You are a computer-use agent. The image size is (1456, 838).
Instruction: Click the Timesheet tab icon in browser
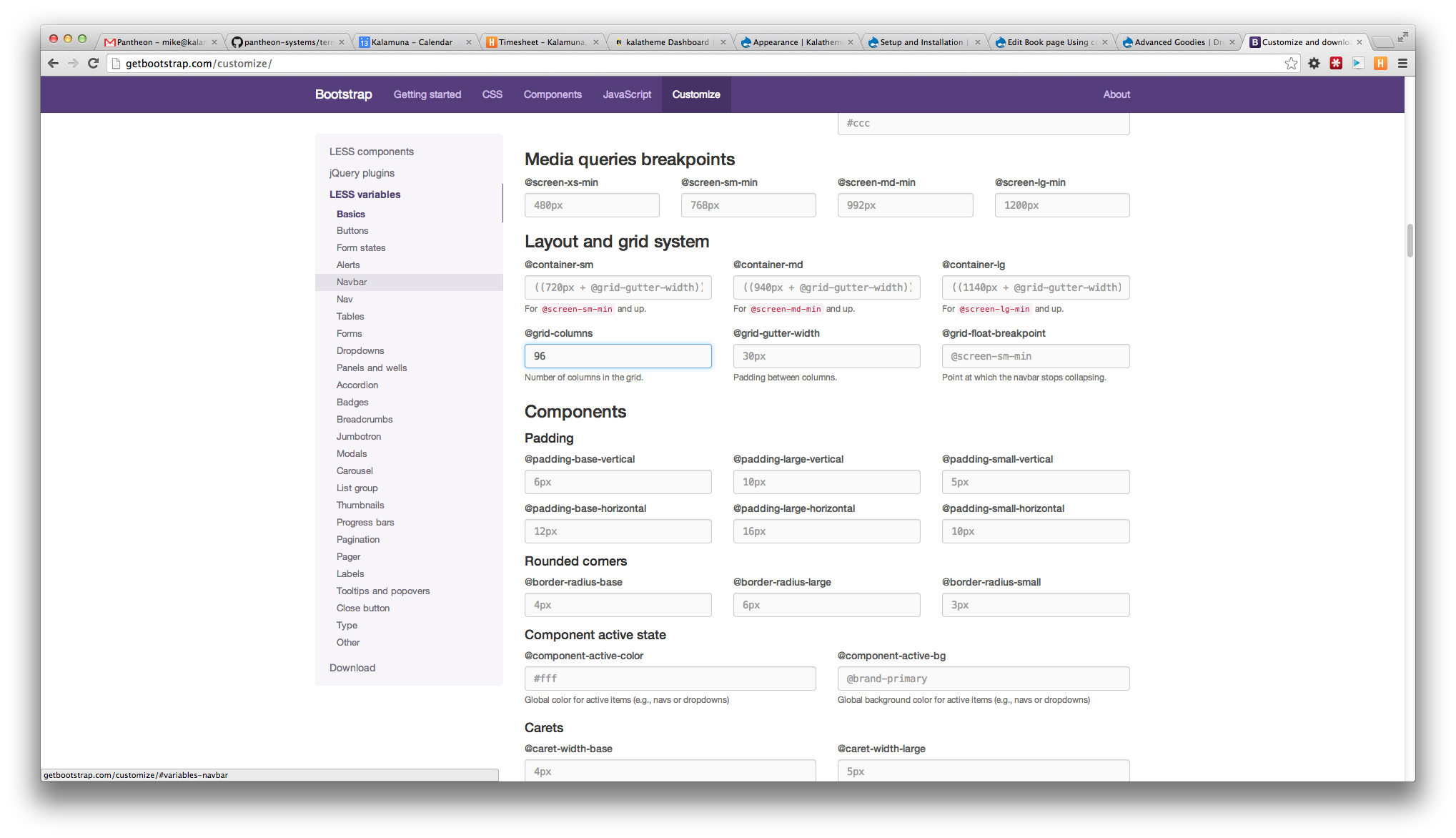pyautogui.click(x=494, y=41)
